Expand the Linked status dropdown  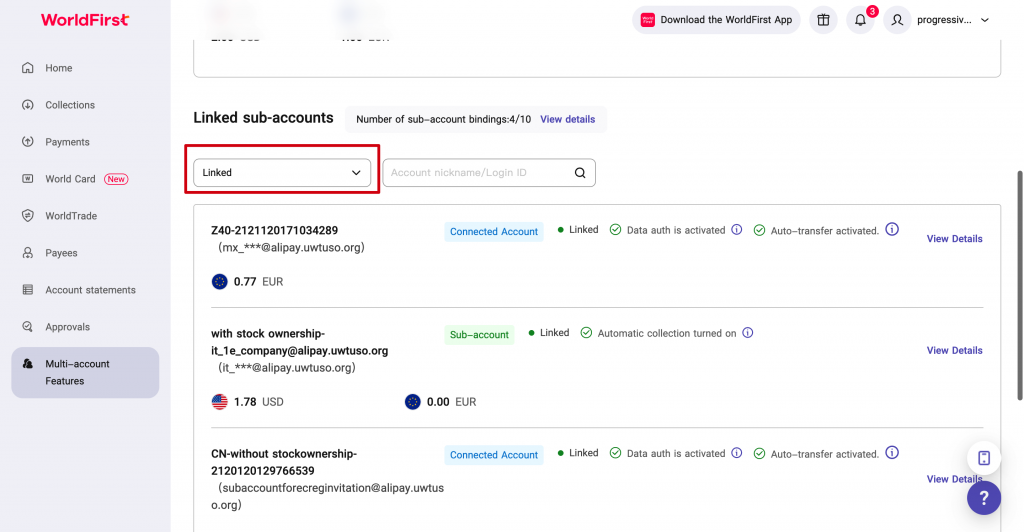click(x=281, y=173)
